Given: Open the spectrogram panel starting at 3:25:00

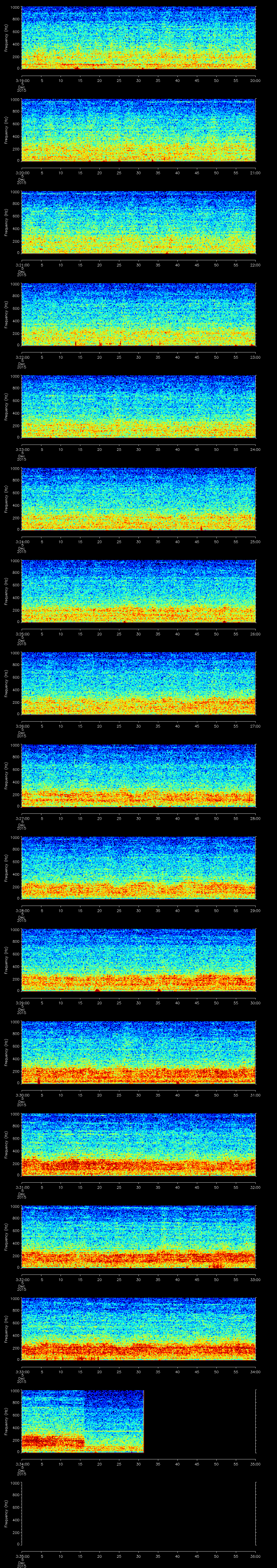Looking at the screenshot, I should tap(138, 590).
